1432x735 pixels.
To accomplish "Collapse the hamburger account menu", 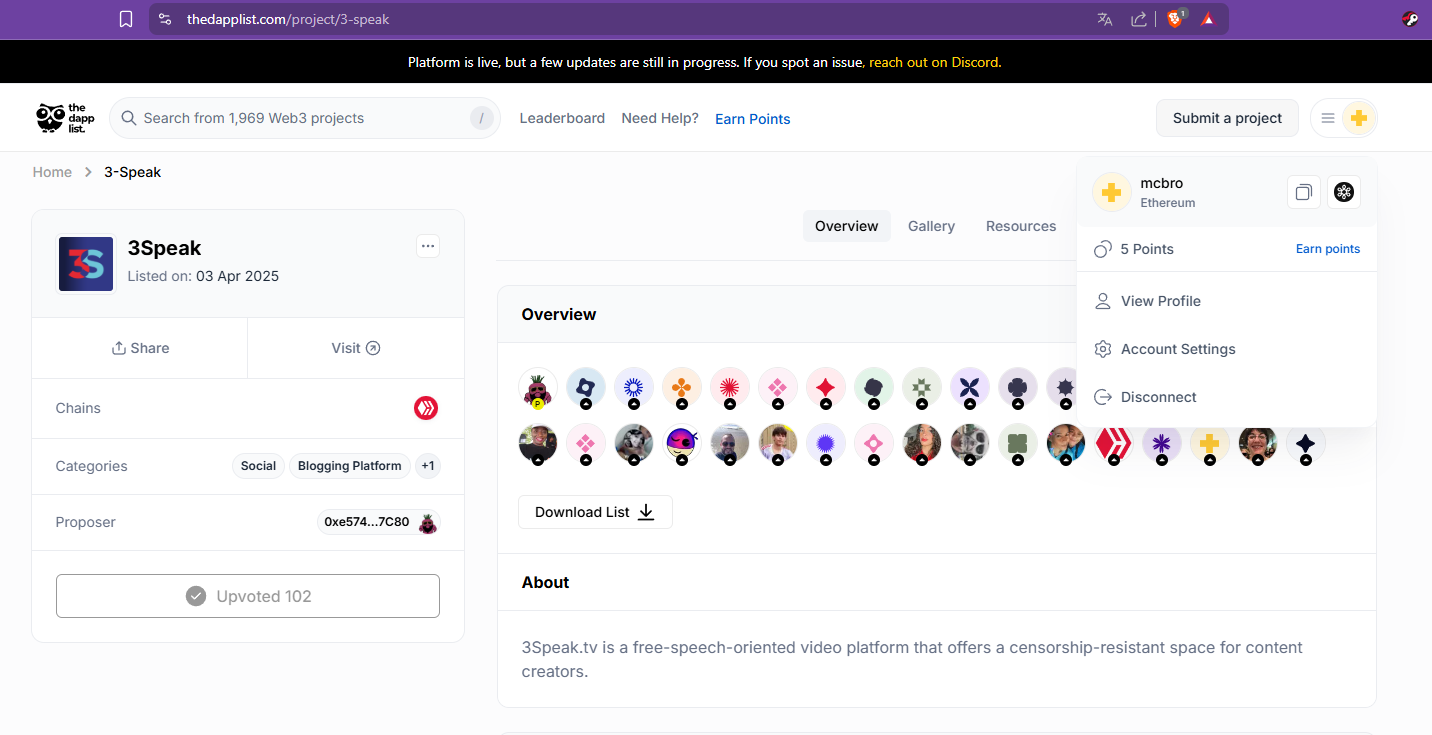I will click(x=1328, y=118).
